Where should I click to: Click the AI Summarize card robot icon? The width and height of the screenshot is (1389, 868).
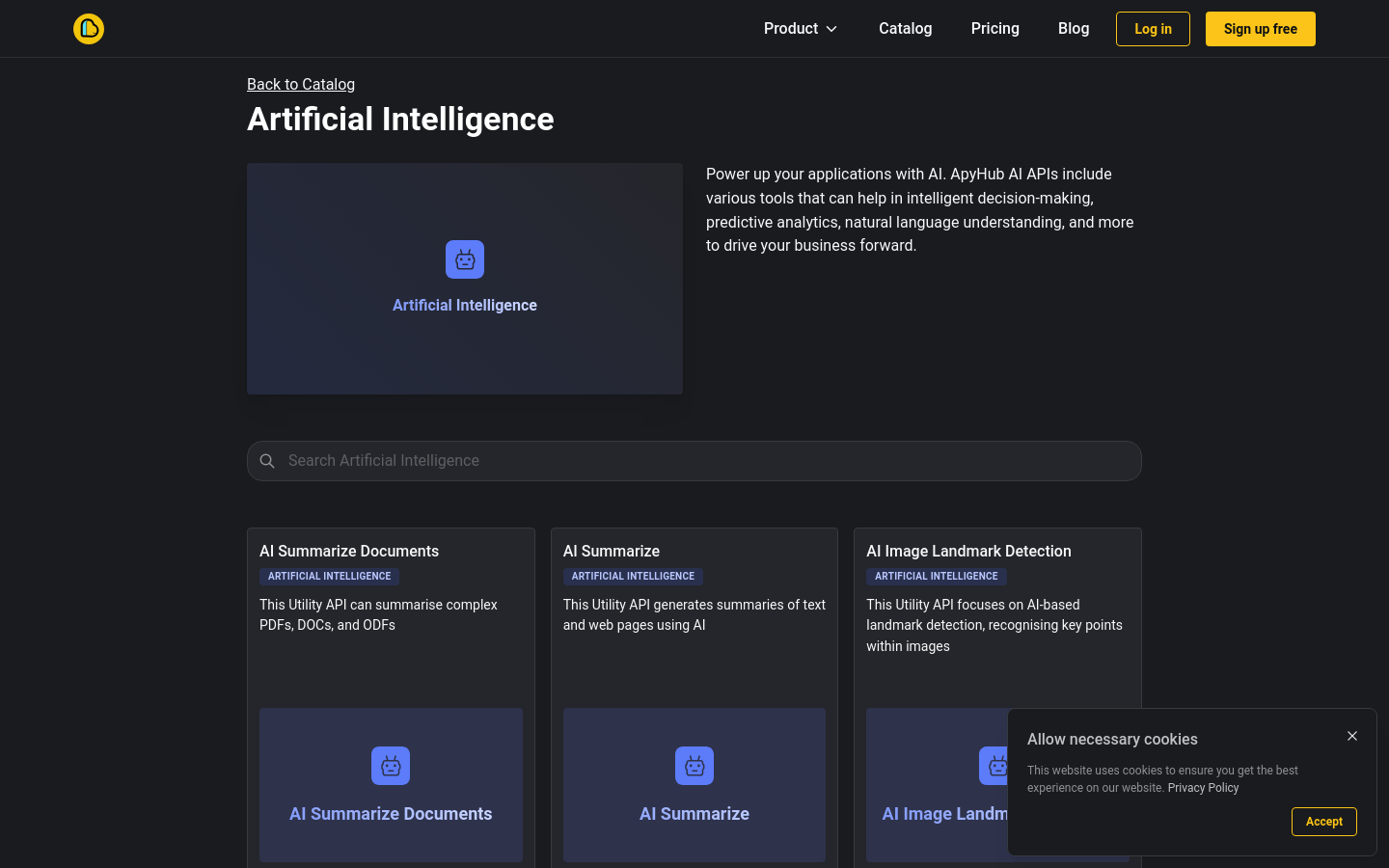tap(694, 765)
